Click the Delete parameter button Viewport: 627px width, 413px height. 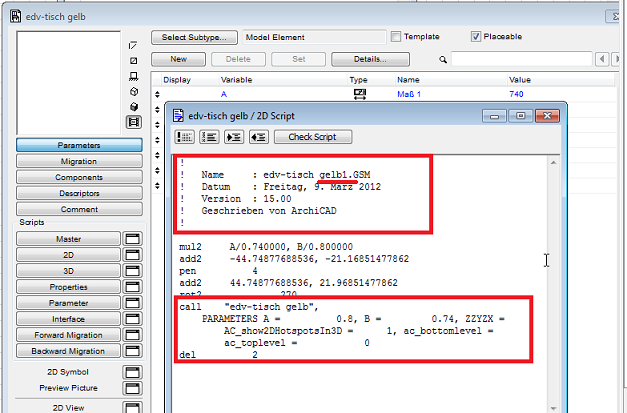(x=238, y=59)
